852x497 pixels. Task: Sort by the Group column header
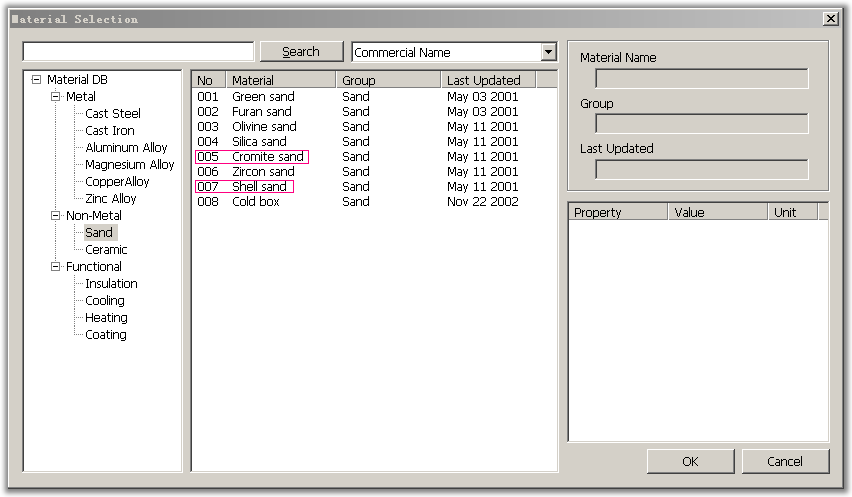click(x=388, y=80)
